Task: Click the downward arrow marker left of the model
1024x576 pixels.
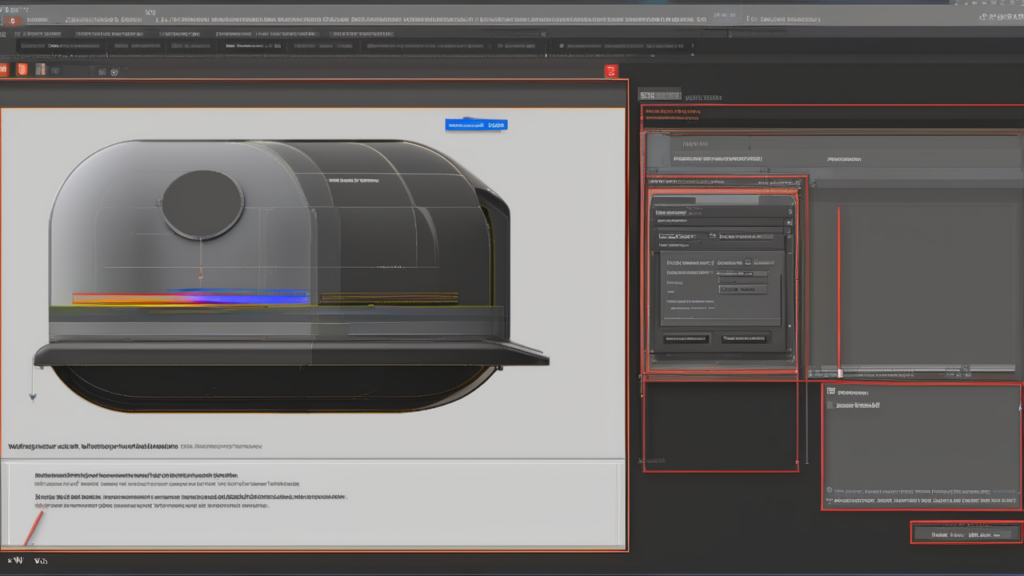Action: pyautogui.click(x=32, y=396)
